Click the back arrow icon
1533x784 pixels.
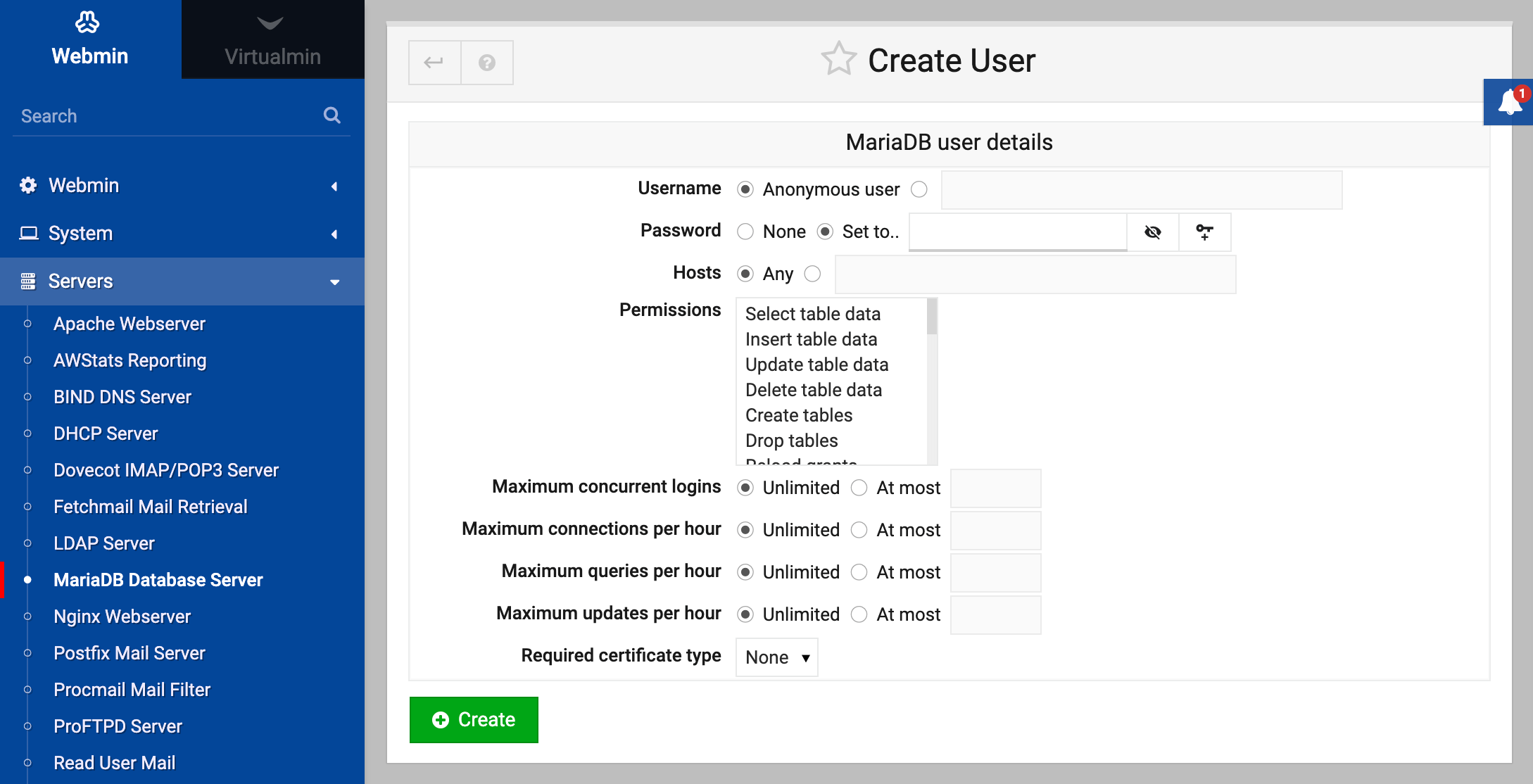pos(434,63)
